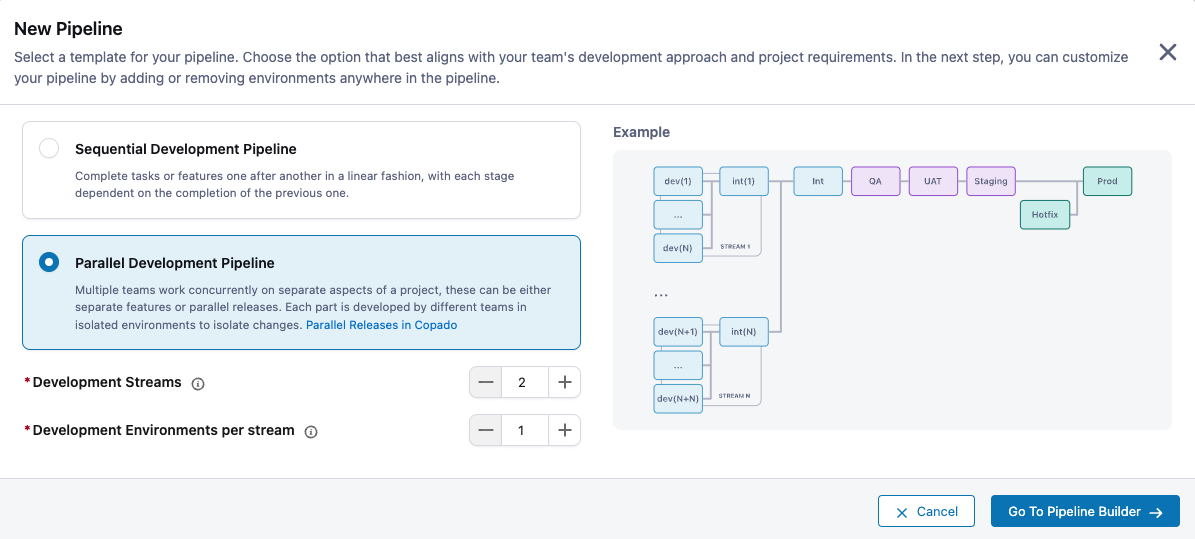
Task: Click the Staging node in example diagram
Action: 991,181
